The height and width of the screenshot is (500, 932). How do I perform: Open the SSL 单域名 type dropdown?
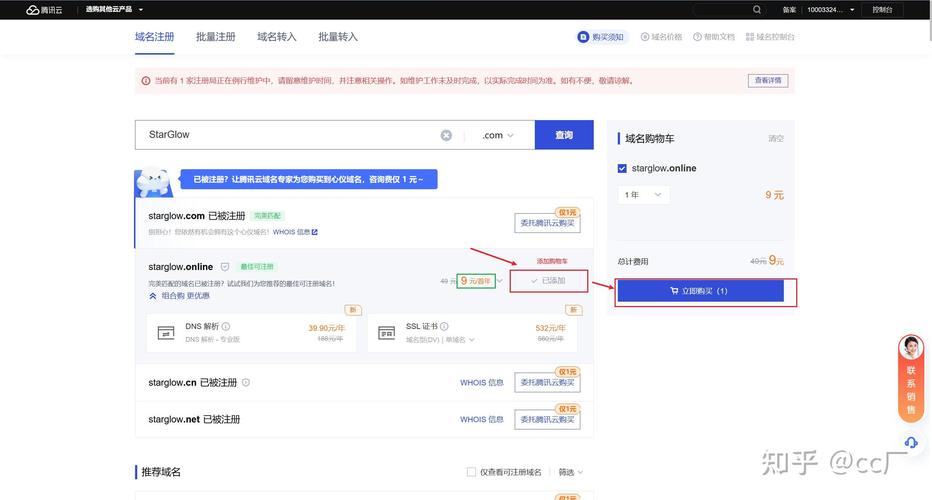click(460, 340)
